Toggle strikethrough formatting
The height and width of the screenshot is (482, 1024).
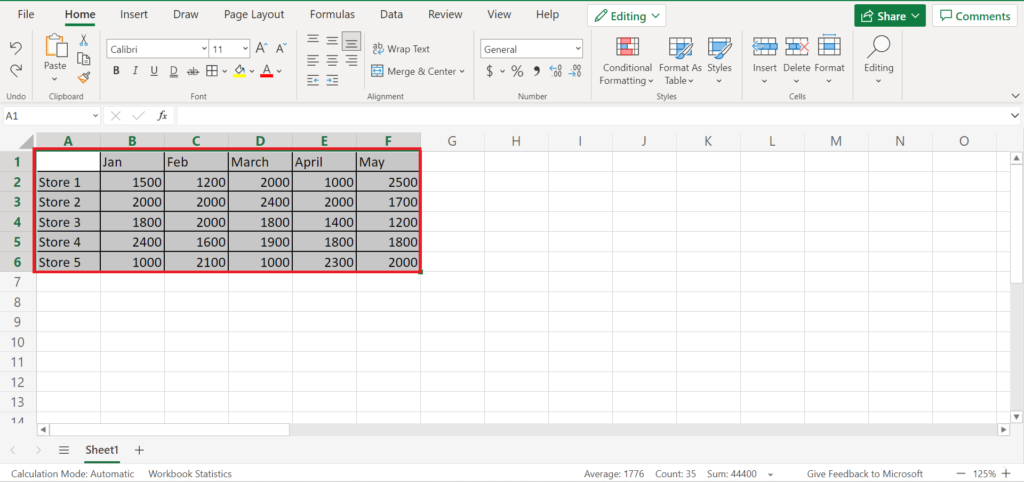pyautogui.click(x=193, y=71)
